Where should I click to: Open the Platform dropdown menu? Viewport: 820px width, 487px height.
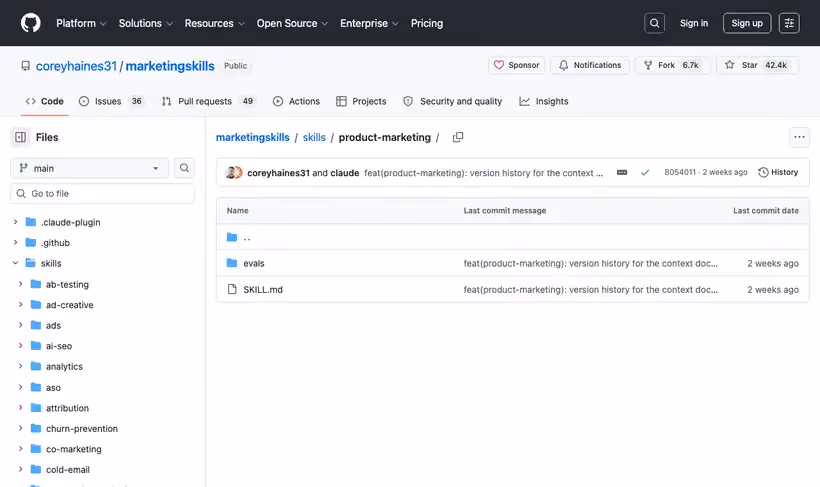coord(81,23)
